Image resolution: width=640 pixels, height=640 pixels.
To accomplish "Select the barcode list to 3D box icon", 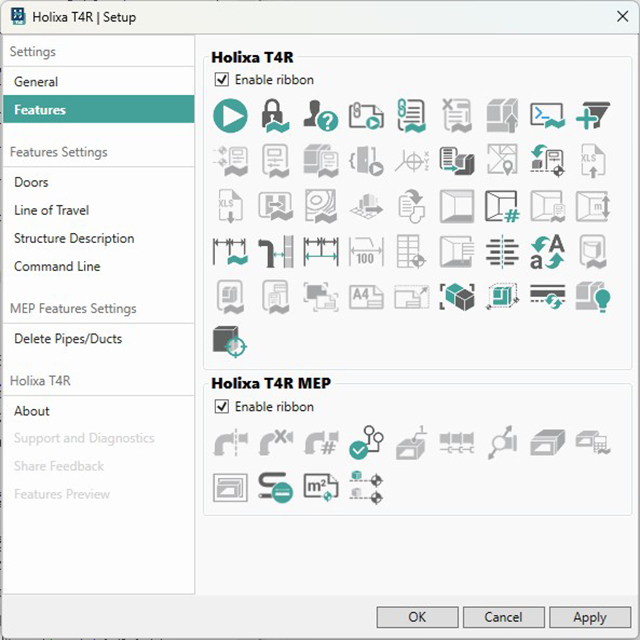I will pos(457,161).
